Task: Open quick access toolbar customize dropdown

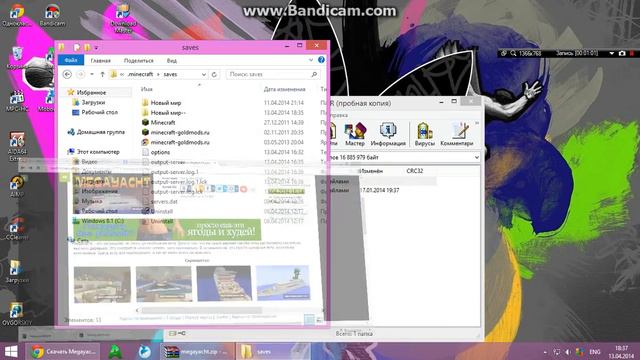Action: pyautogui.click(x=96, y=48)
